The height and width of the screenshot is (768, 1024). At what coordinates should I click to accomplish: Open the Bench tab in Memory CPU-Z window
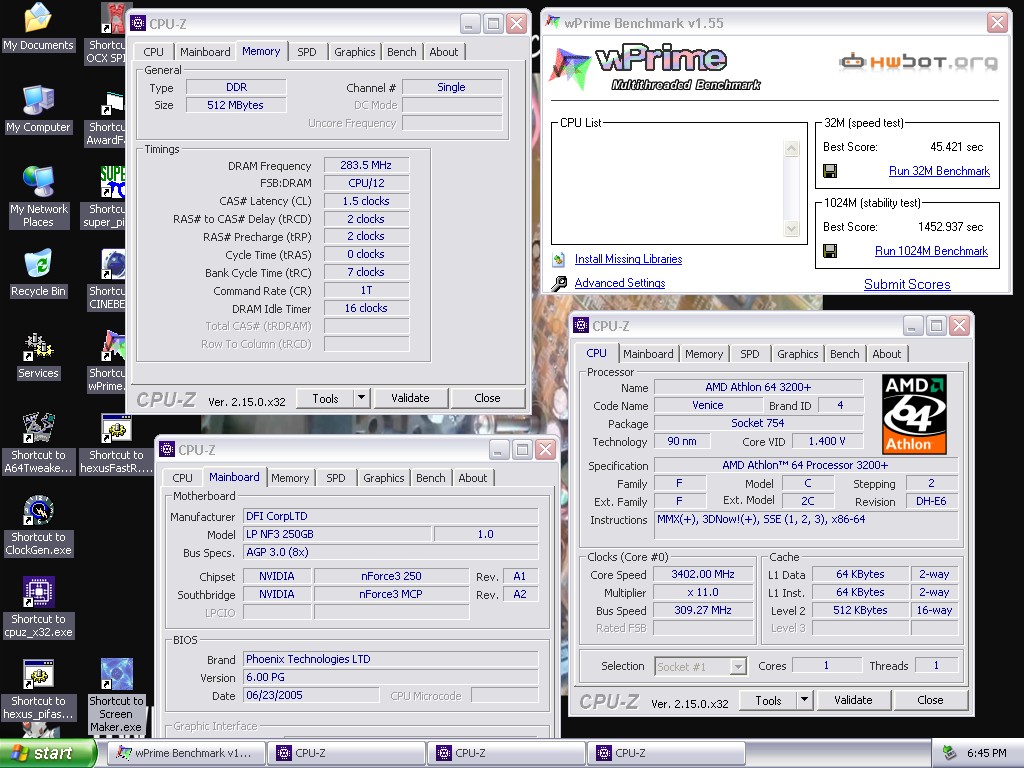[401, 52]
